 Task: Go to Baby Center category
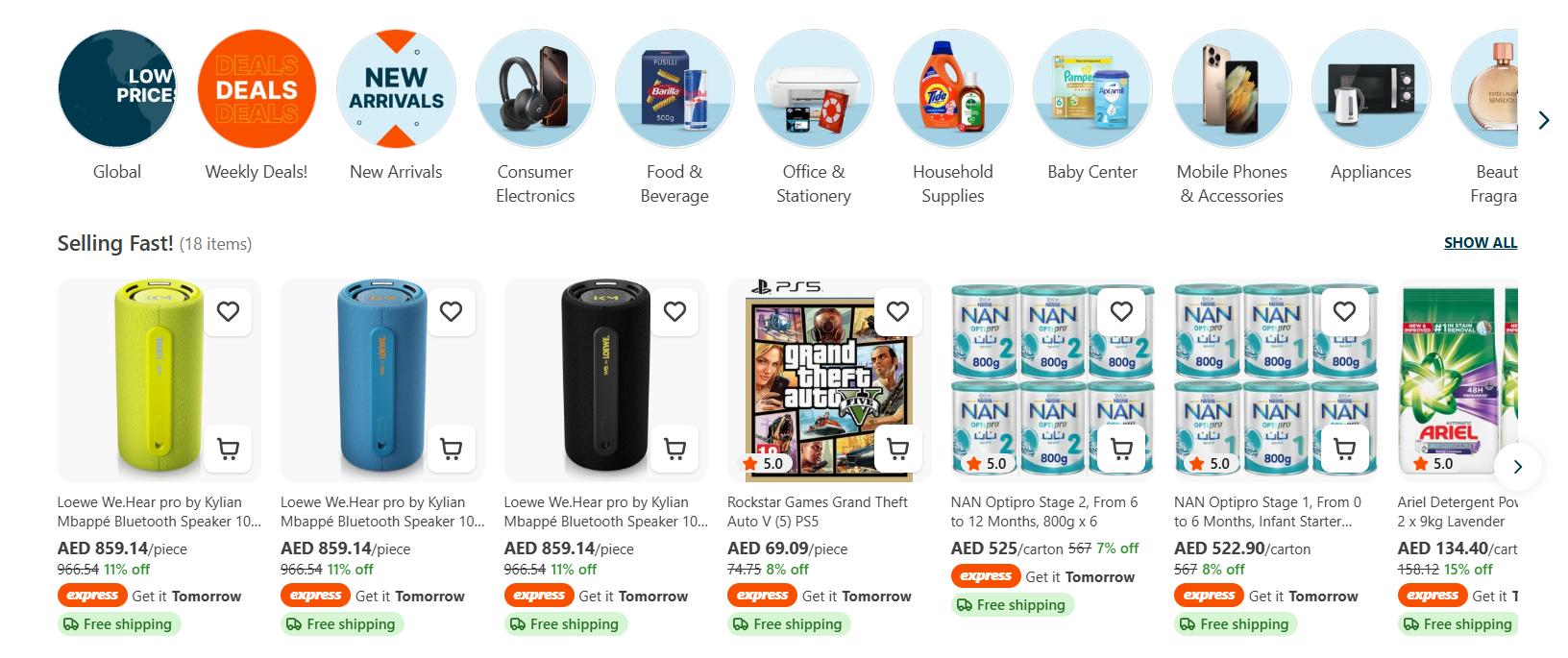point(1092,89)
